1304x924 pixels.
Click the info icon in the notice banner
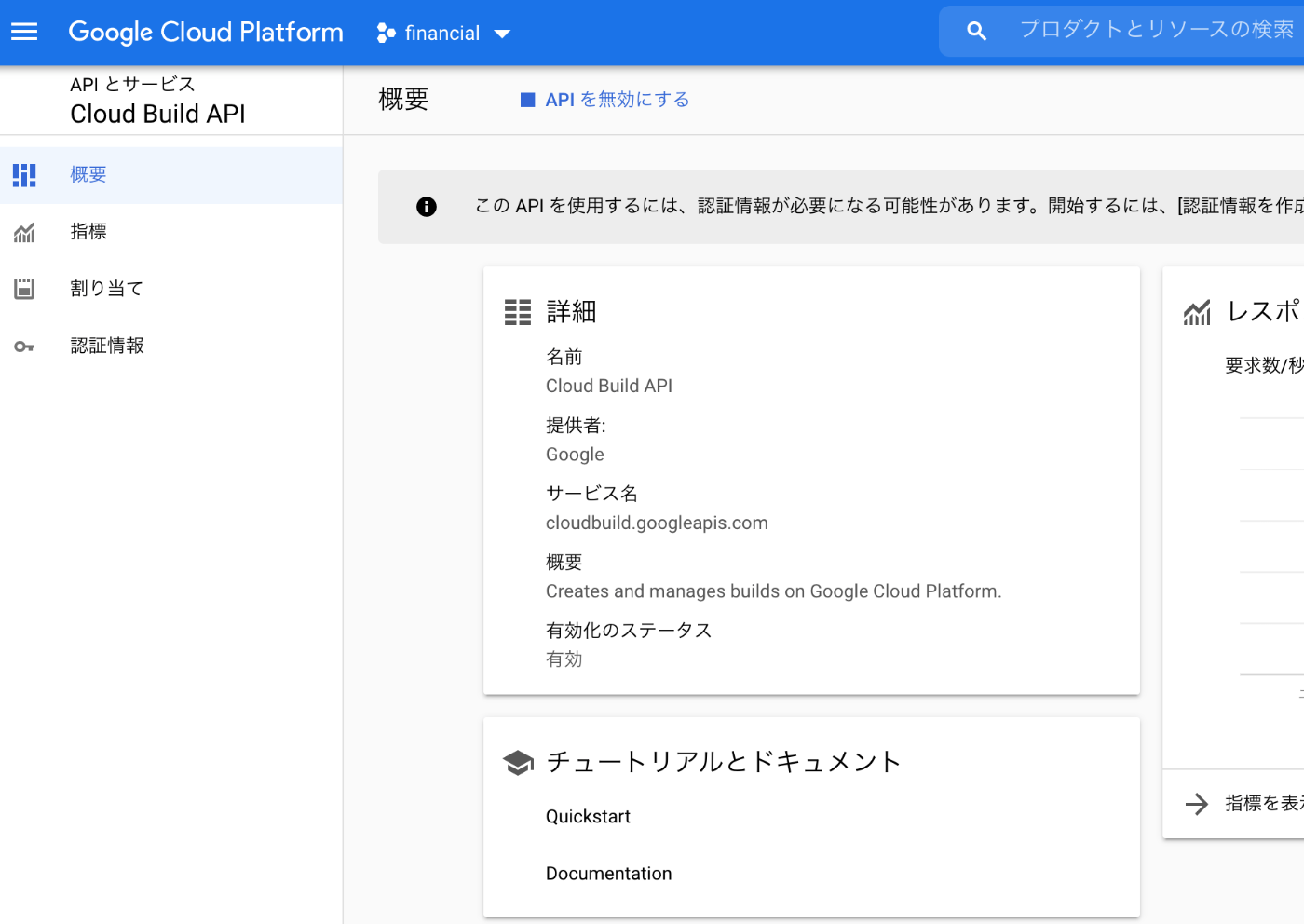pyautogui.click(x=427, y=207)
